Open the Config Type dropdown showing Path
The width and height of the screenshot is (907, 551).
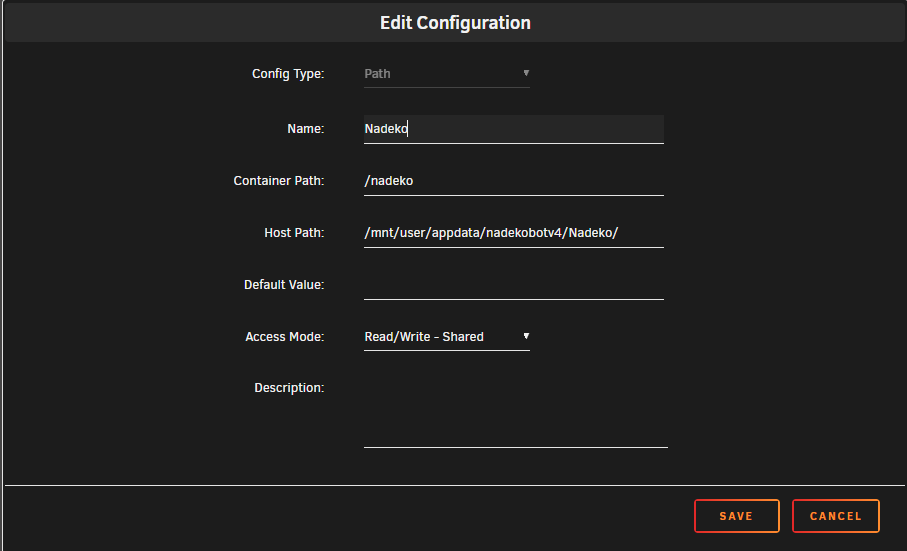pyautogui.click(x=447, y=74)
